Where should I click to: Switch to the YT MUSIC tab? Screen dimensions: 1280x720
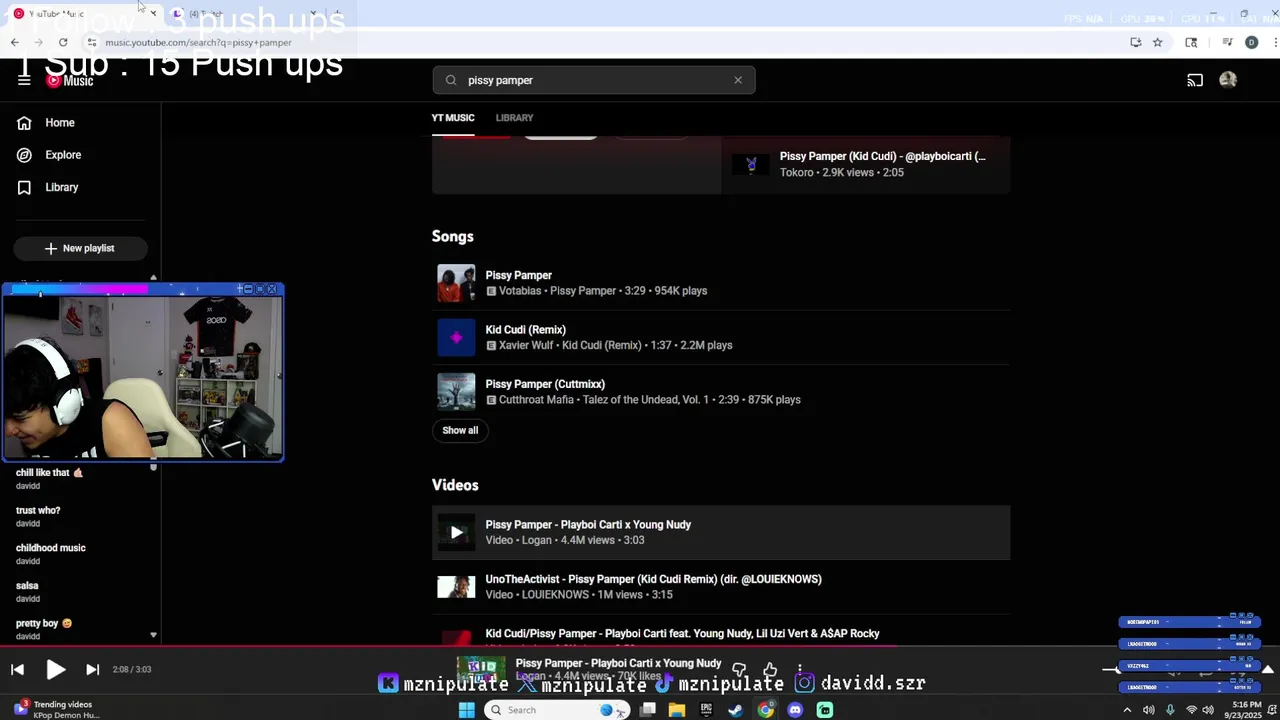[453, 118]
